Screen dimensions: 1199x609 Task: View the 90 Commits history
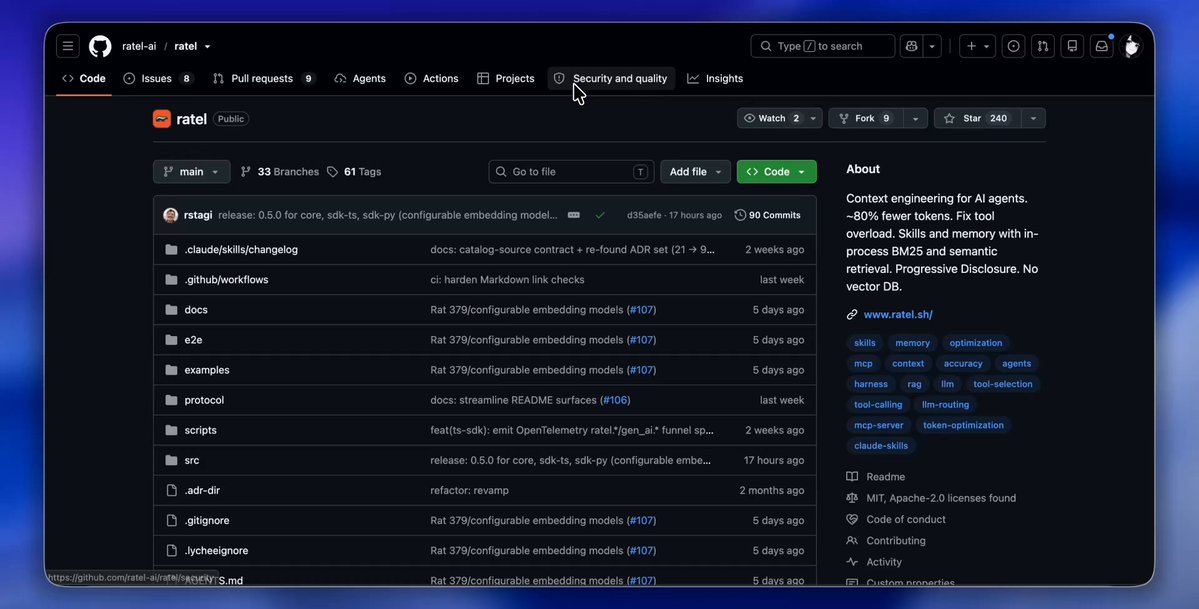(x=768, y=215)
